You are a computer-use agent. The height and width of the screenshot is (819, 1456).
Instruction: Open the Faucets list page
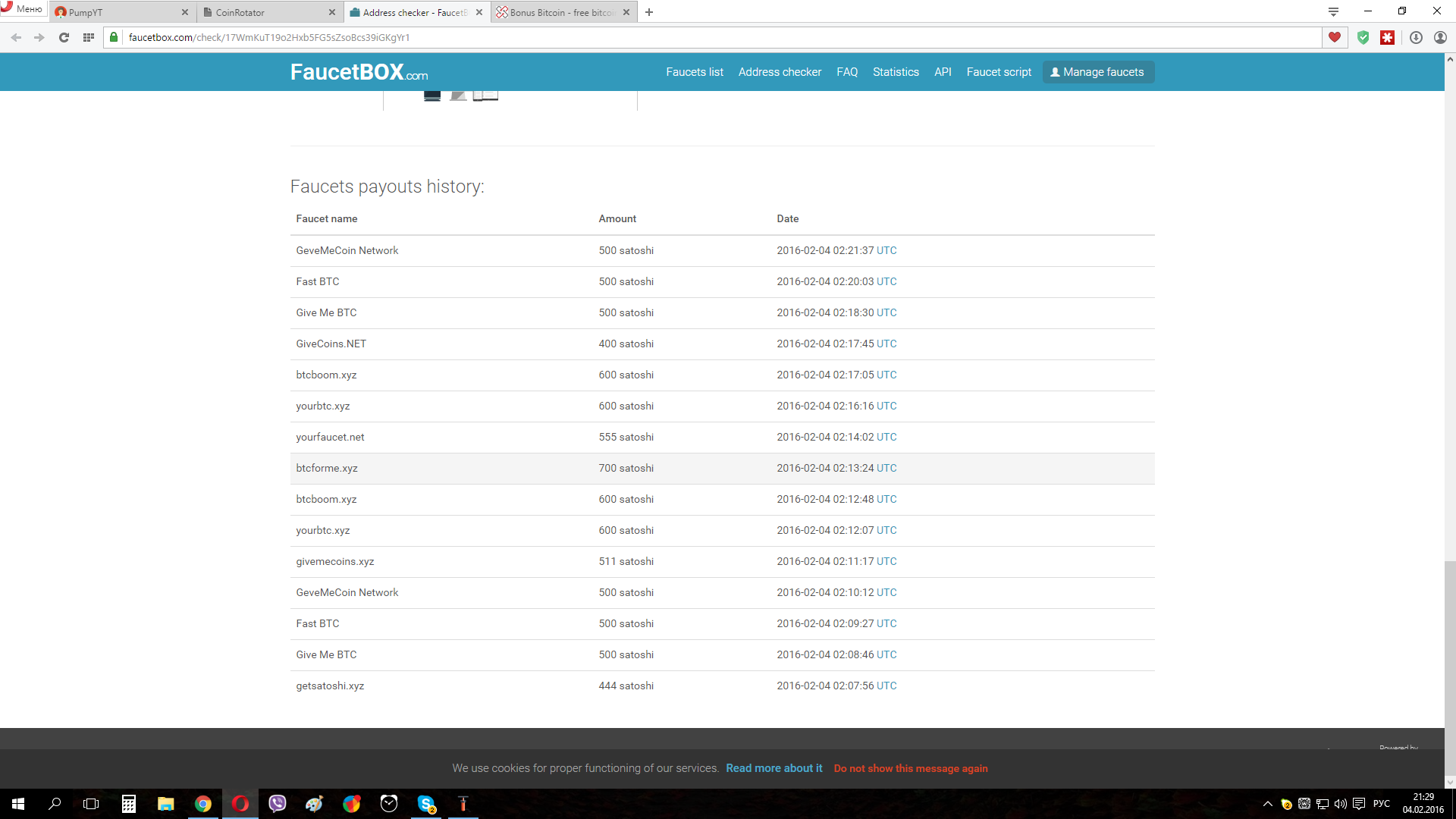point(695,72)
